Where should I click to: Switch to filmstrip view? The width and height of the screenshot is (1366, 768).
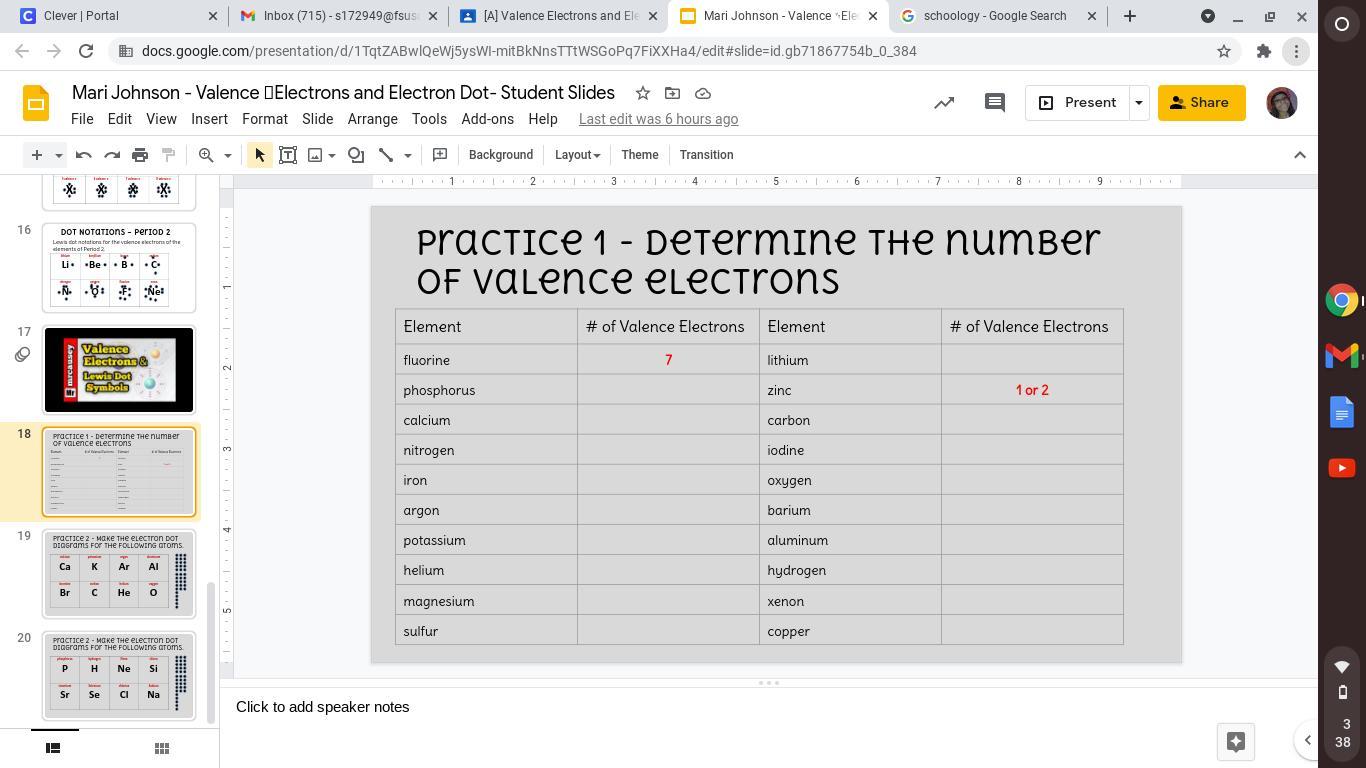pyautogui.click(x=54, y=748)
